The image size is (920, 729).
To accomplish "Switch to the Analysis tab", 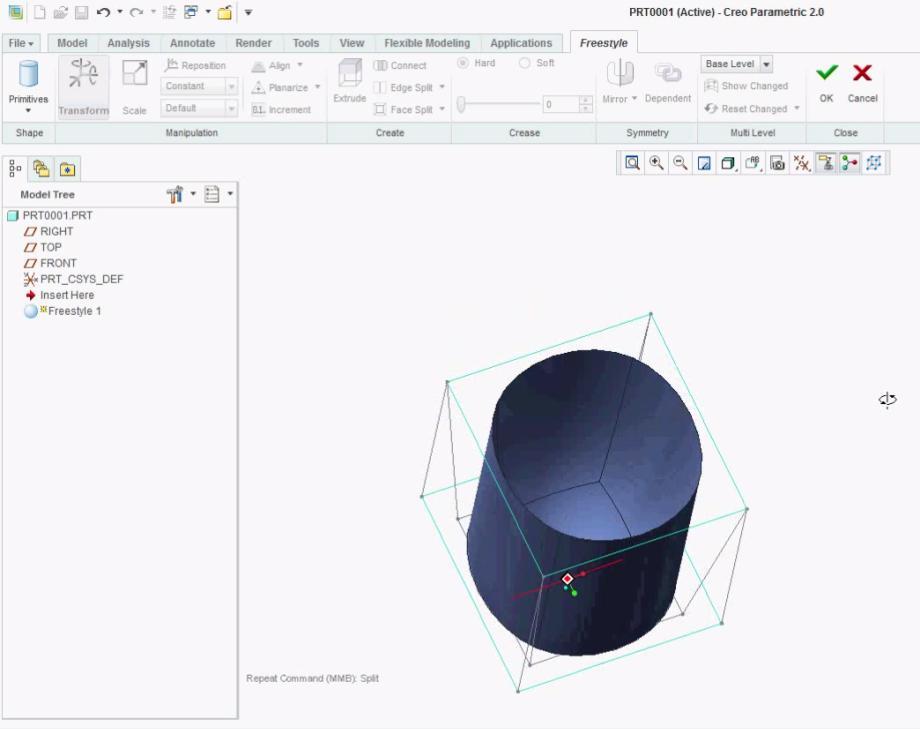I will pyautogui.click(x=128, y=43).
